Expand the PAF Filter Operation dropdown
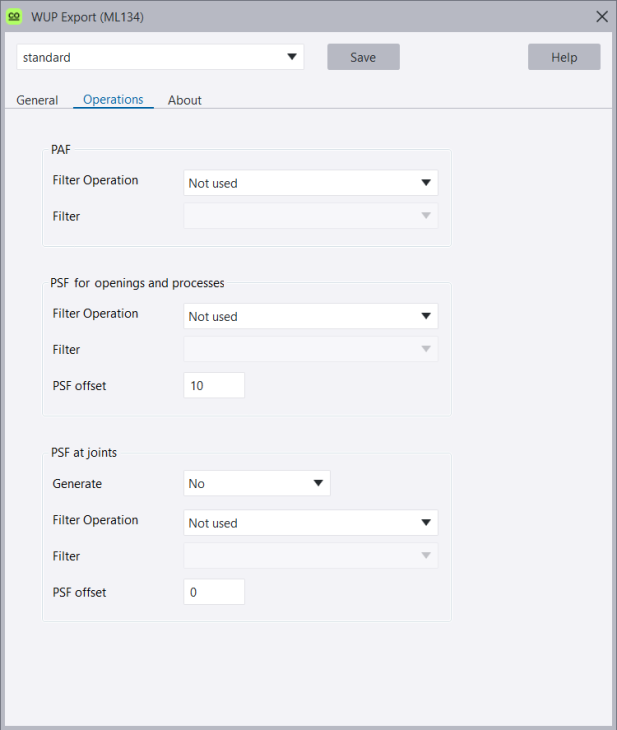The image size is (617, 730). (x=311, y=183)
